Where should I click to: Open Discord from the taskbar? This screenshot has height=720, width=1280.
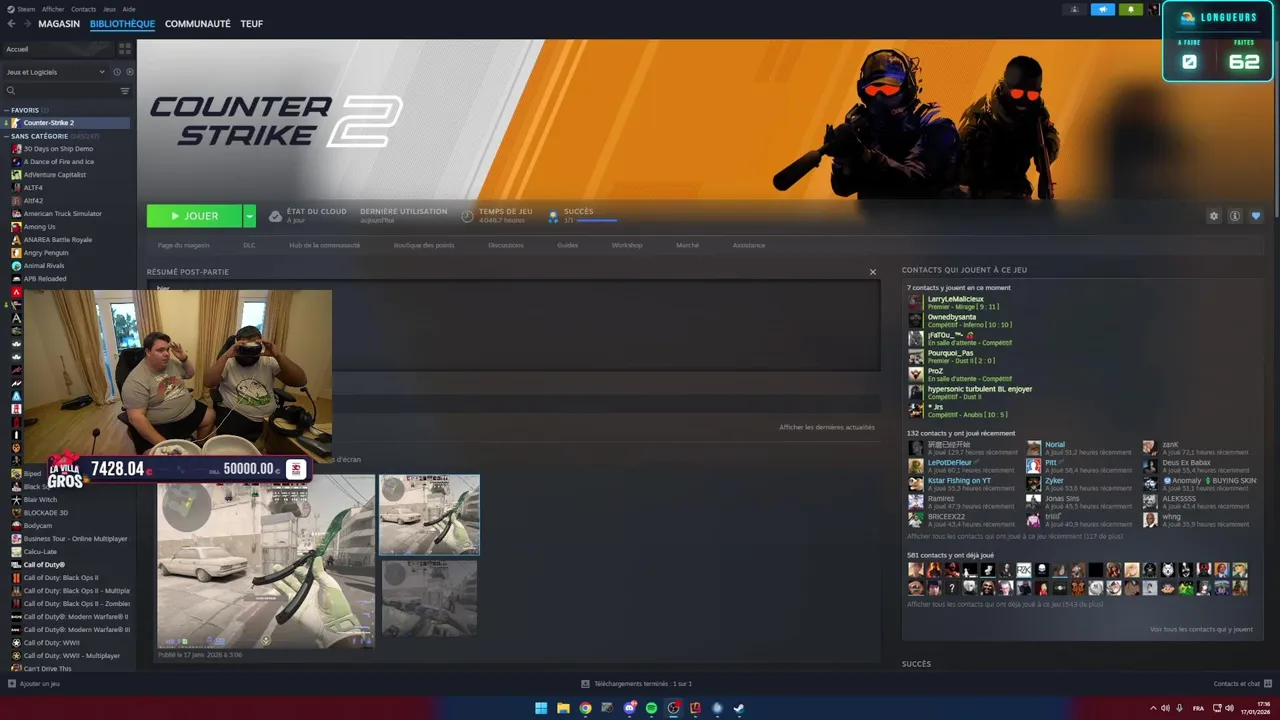pos(629,708)
